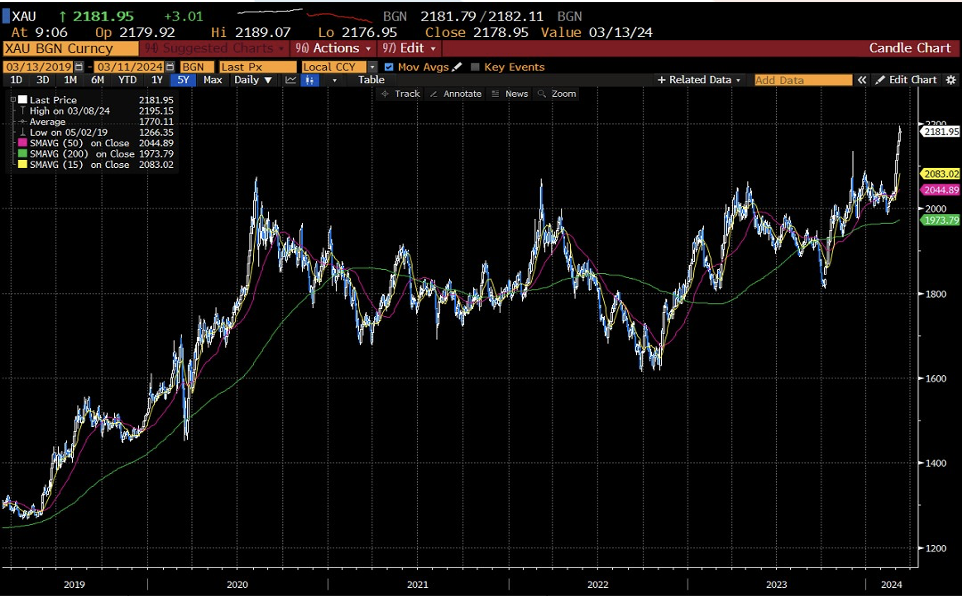Select the 1M time range
This screenshot has width=962, height=596.
coord(71,80)
